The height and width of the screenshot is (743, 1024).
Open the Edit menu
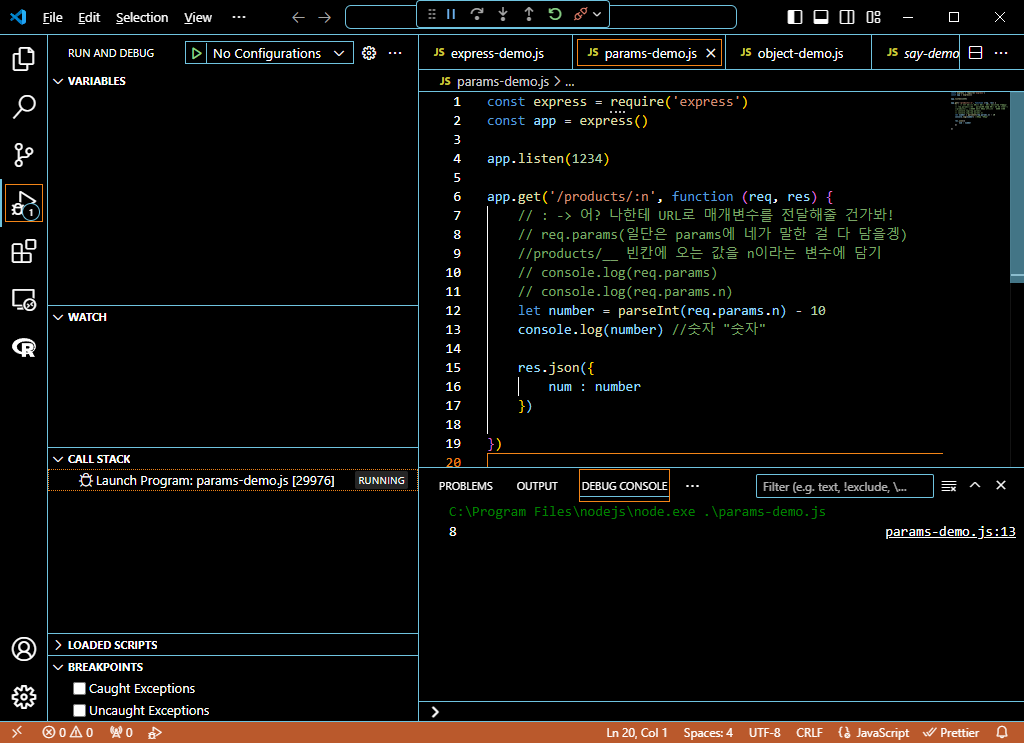tap(89, 18)
